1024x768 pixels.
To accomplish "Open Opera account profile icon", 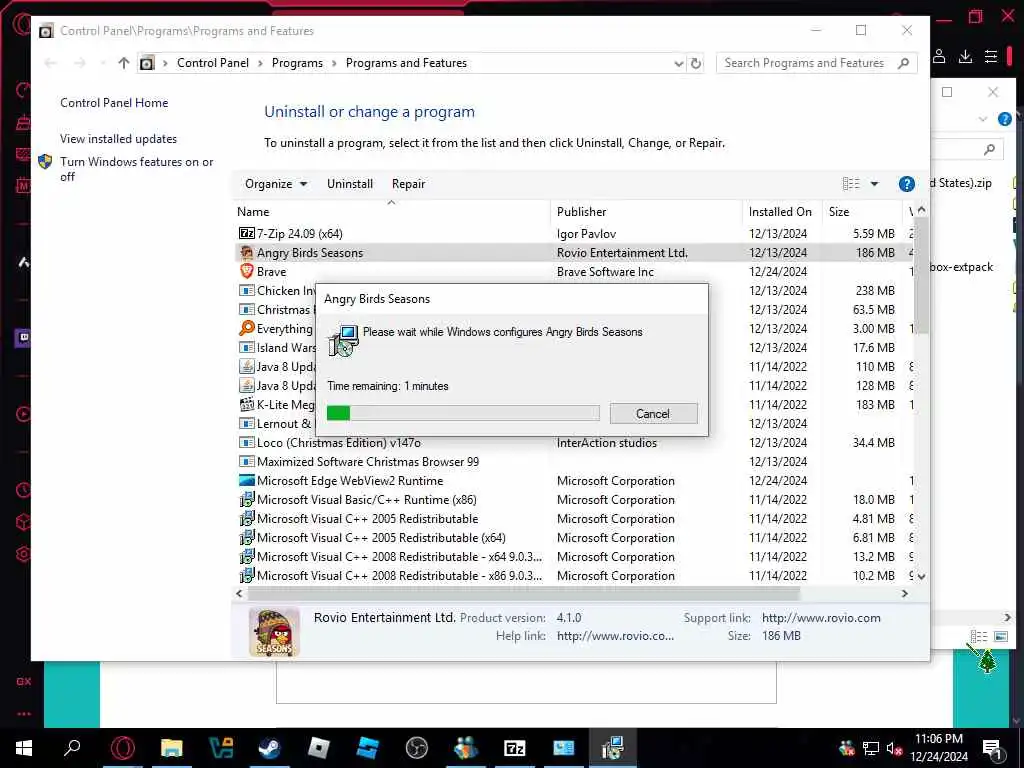I will coord(939,56).
